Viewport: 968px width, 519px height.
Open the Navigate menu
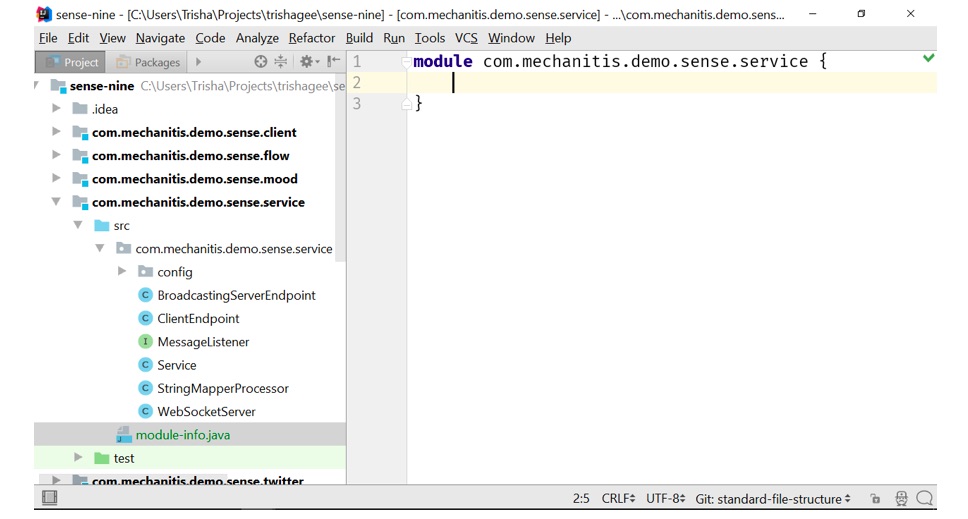(161, 38)
